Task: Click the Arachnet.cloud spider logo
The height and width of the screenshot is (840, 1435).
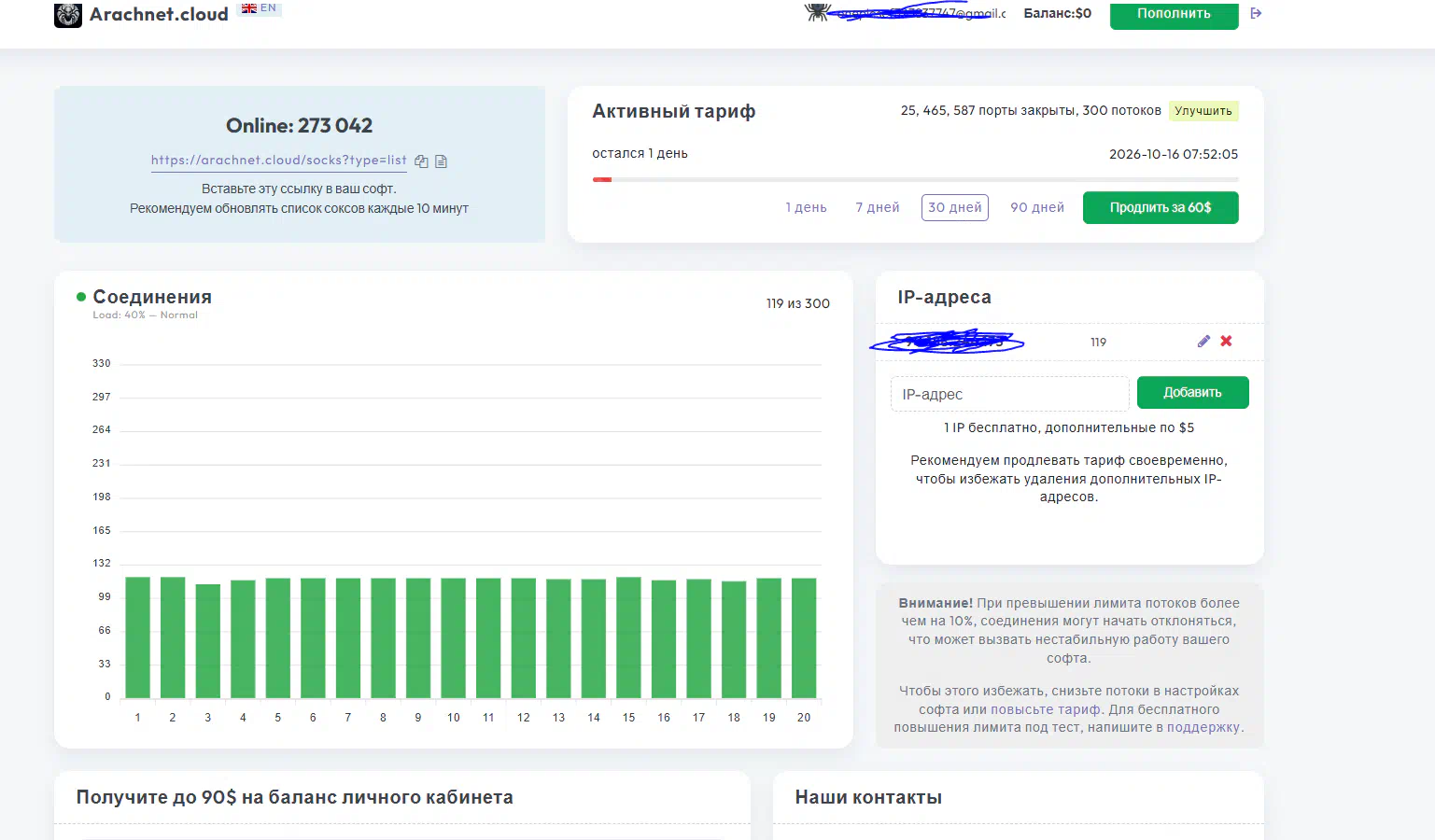Action: (68, 15)
